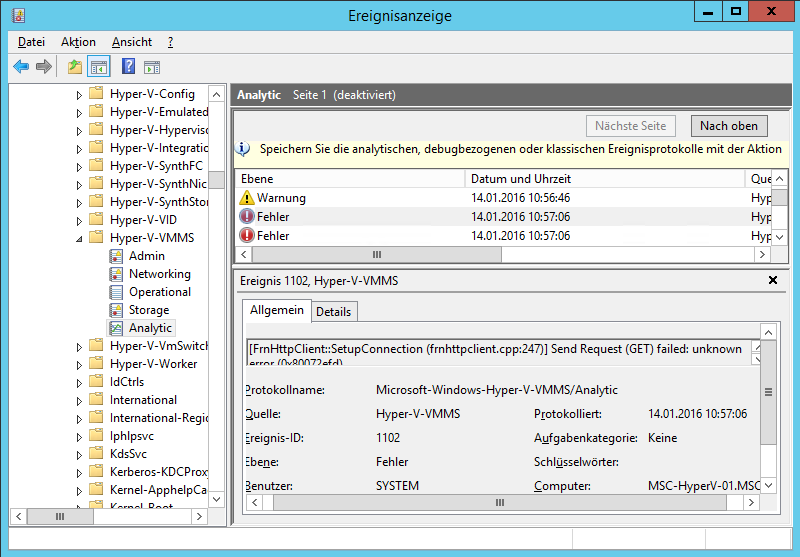Click the Computer value MSC-HyperV-01
The width and height of the screenshot is (800, 557).
704,486
